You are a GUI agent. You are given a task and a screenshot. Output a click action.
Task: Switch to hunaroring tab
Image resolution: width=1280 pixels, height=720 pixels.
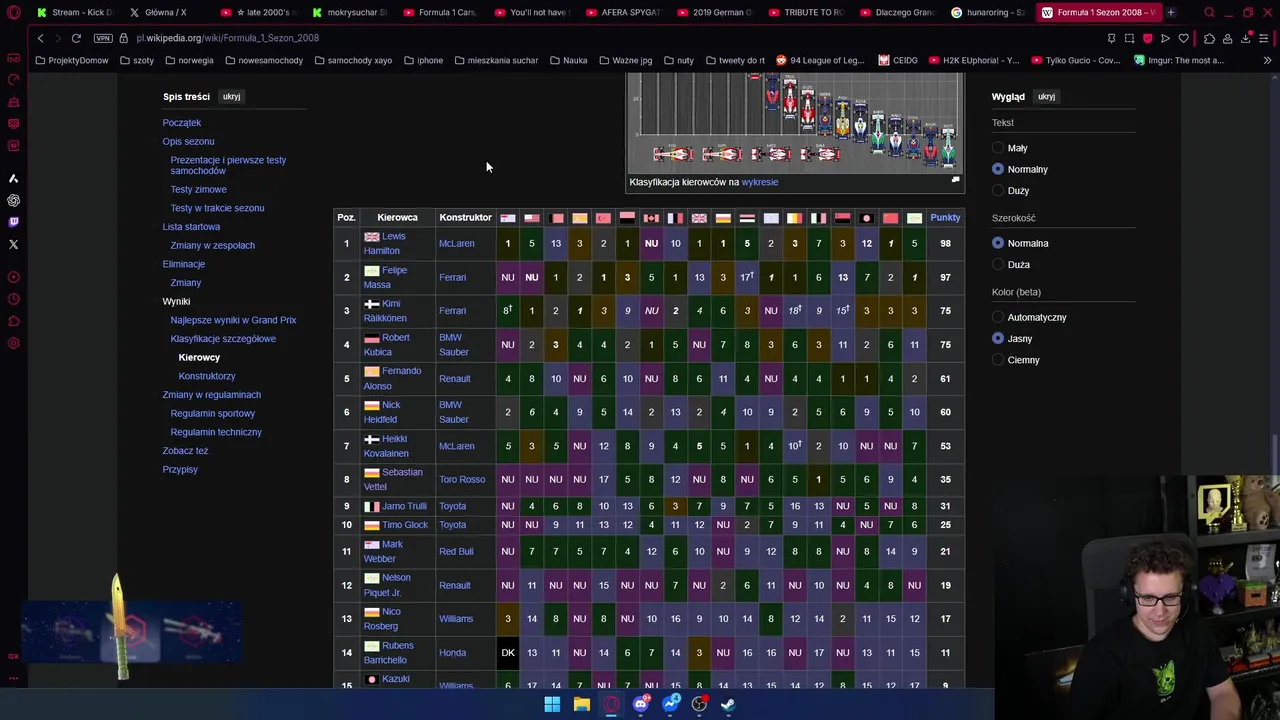tap(988, 13)
